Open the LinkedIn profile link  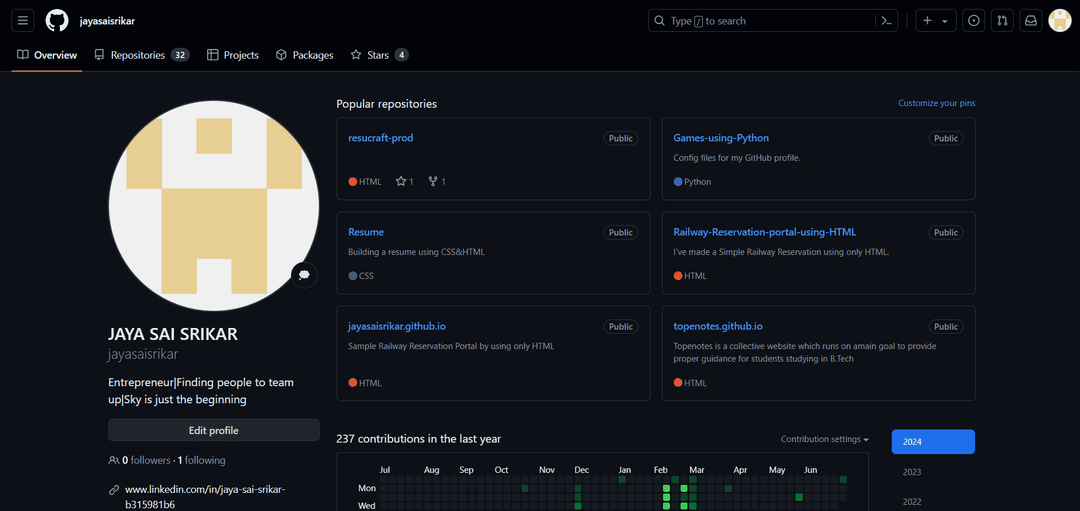205,497
